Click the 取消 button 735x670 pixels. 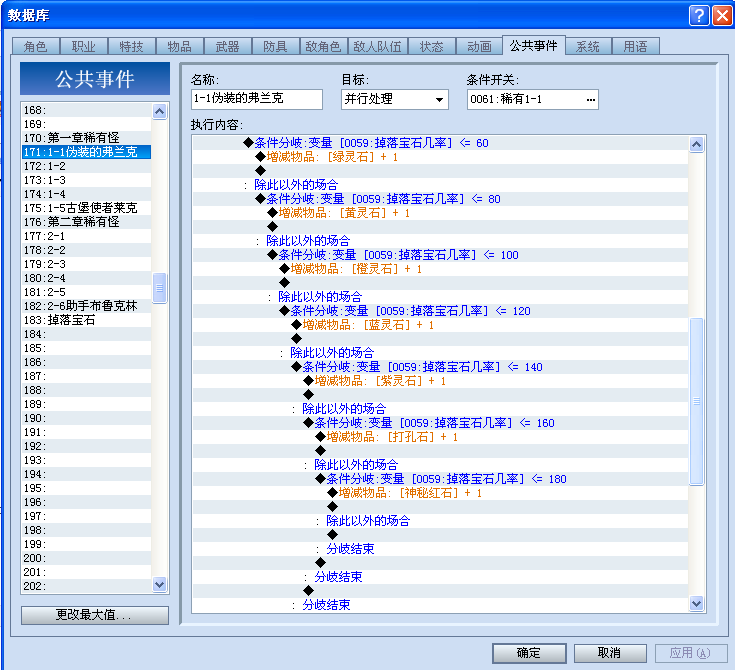click(610, 653)
